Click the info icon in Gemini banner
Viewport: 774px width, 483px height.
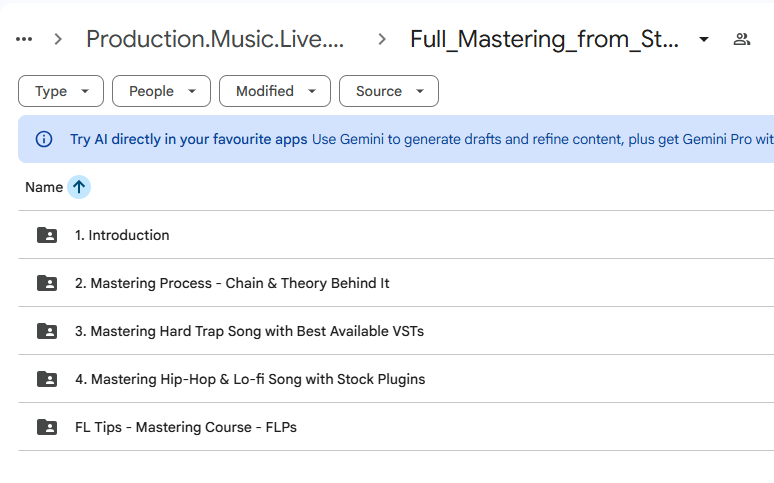[x=44, y=139]
